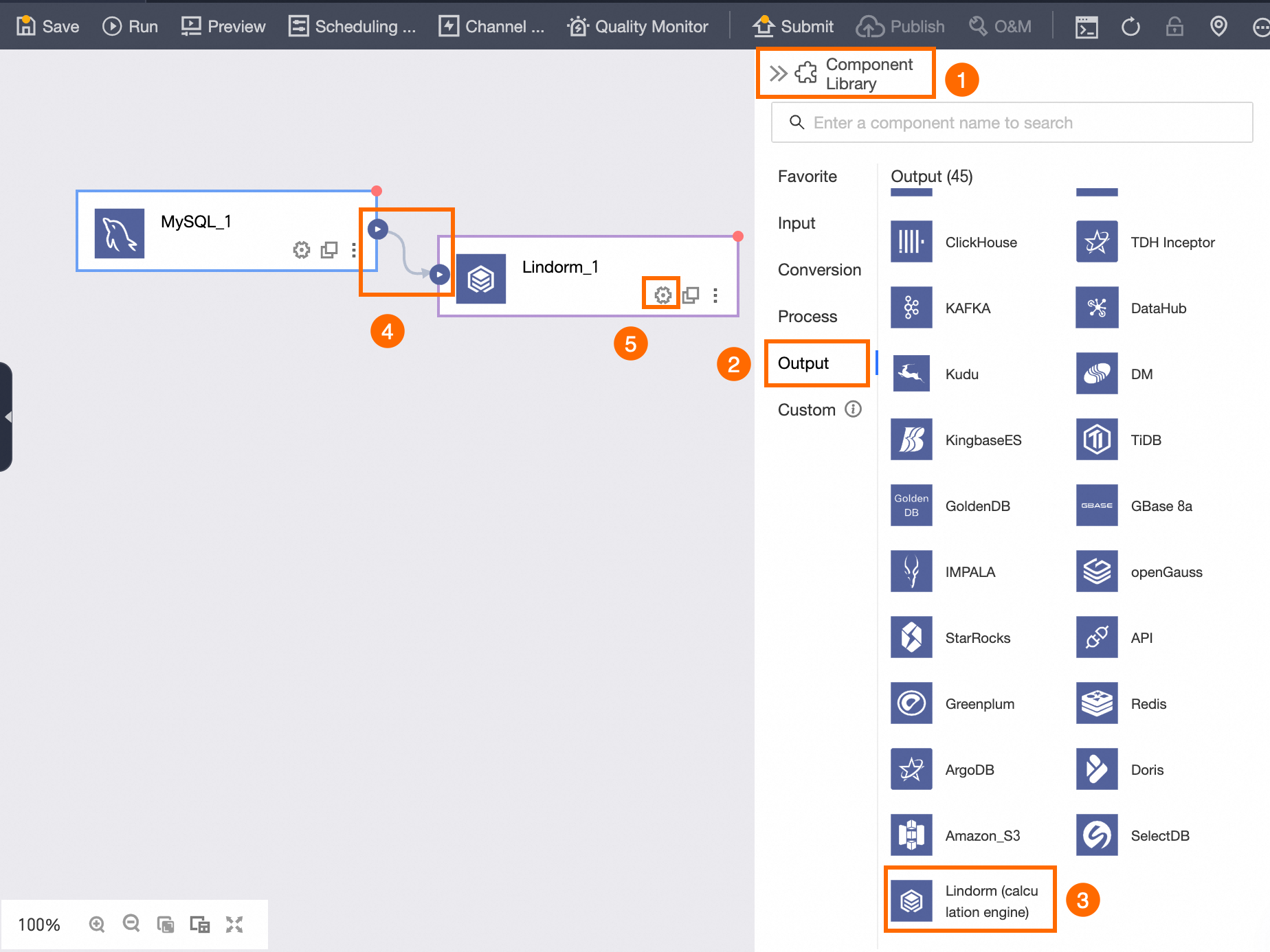Screen dimensions: 1270x952
Task: Expand the three-dot menu on MySQL_1
Action: click(353, 250)
